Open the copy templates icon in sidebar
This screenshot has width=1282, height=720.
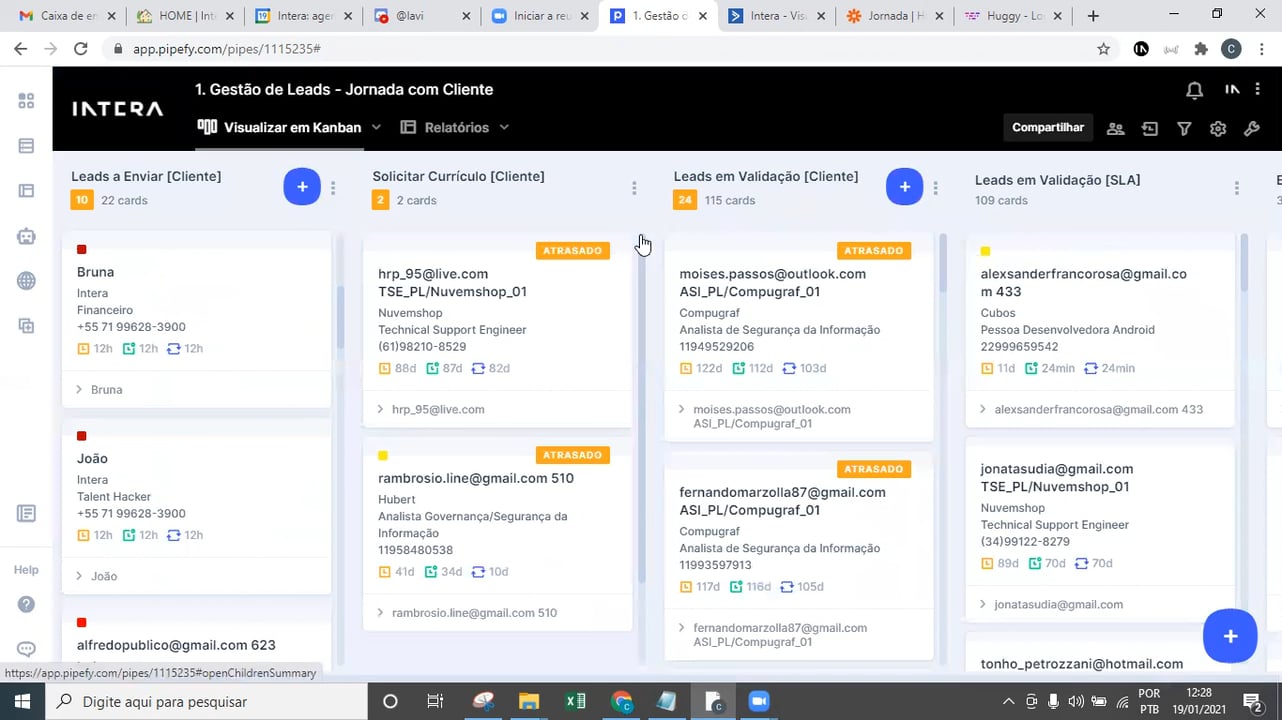point(26,326)
